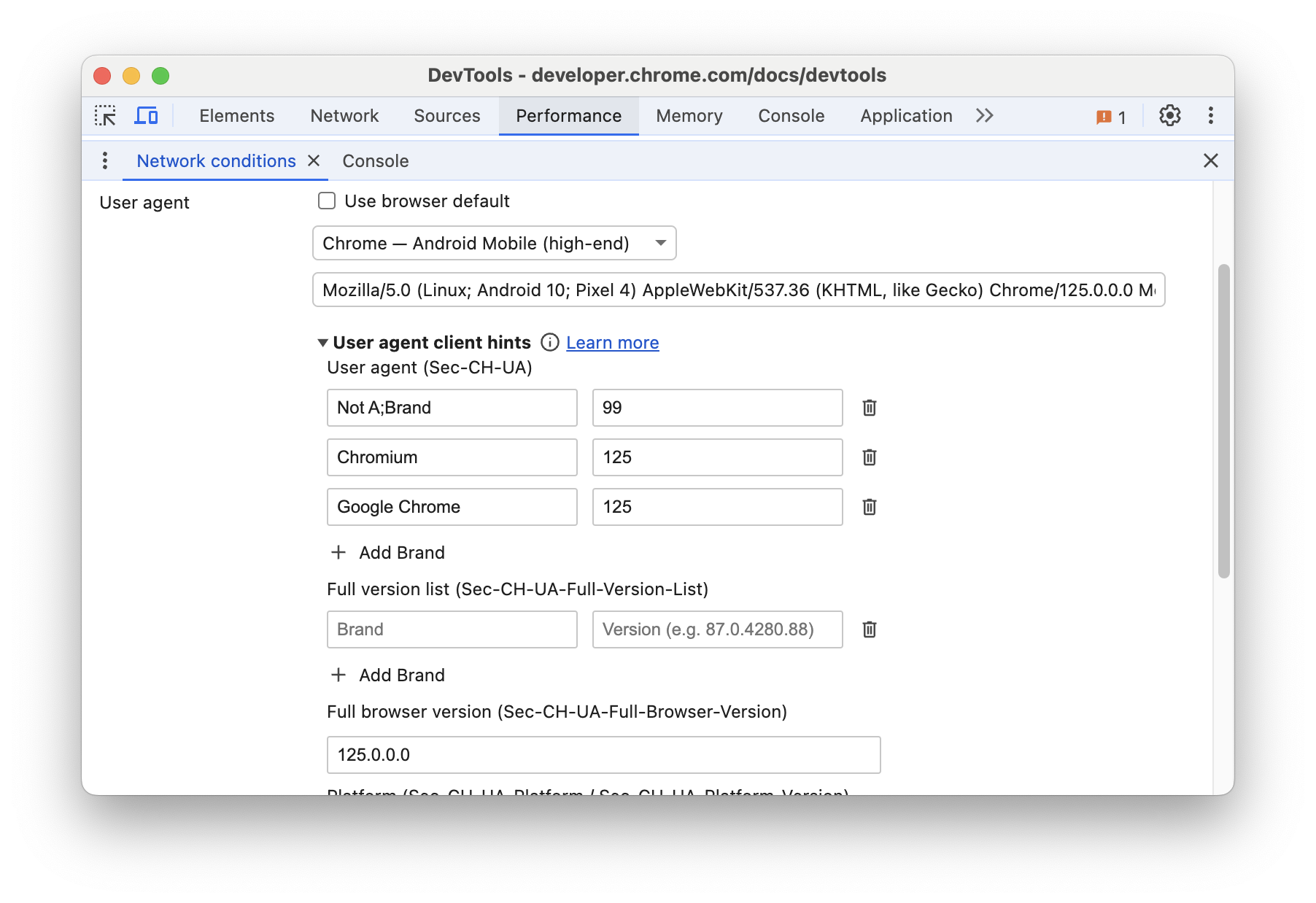Open the drawer's vertical three-dot menu

104,160
